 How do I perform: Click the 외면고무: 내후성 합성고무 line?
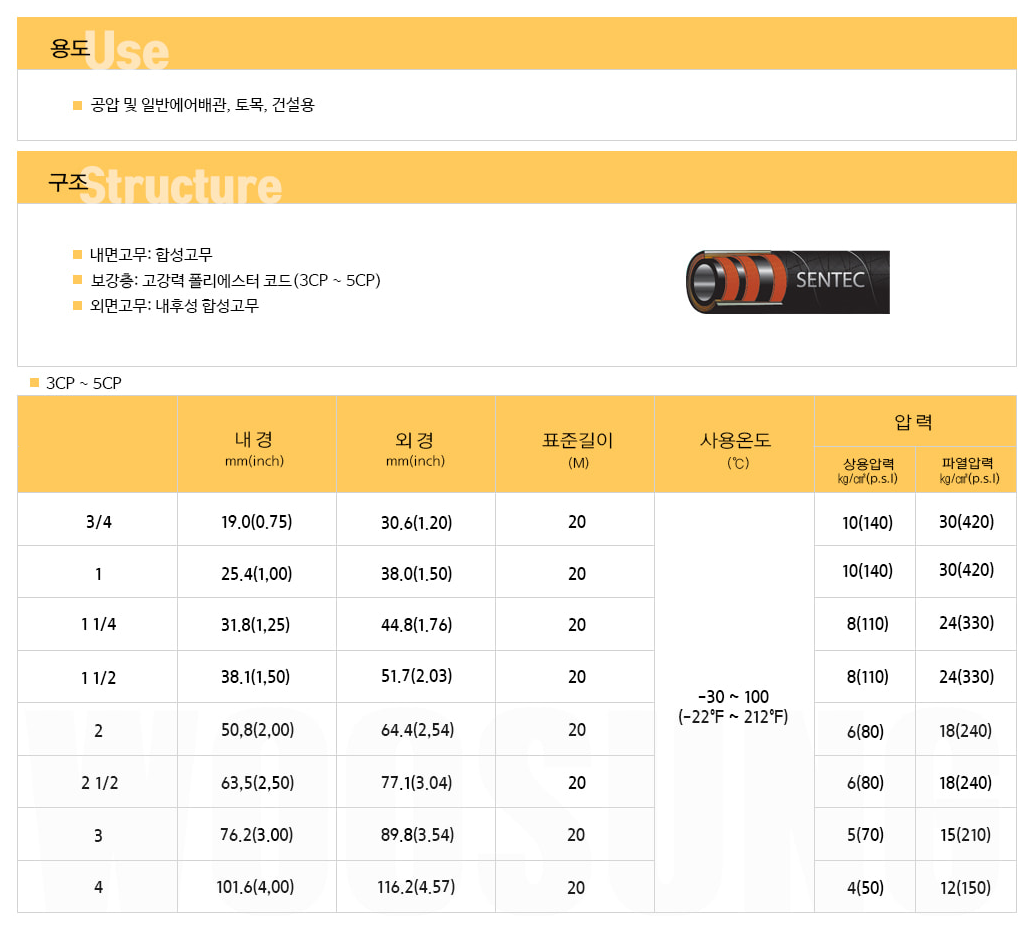174,305
